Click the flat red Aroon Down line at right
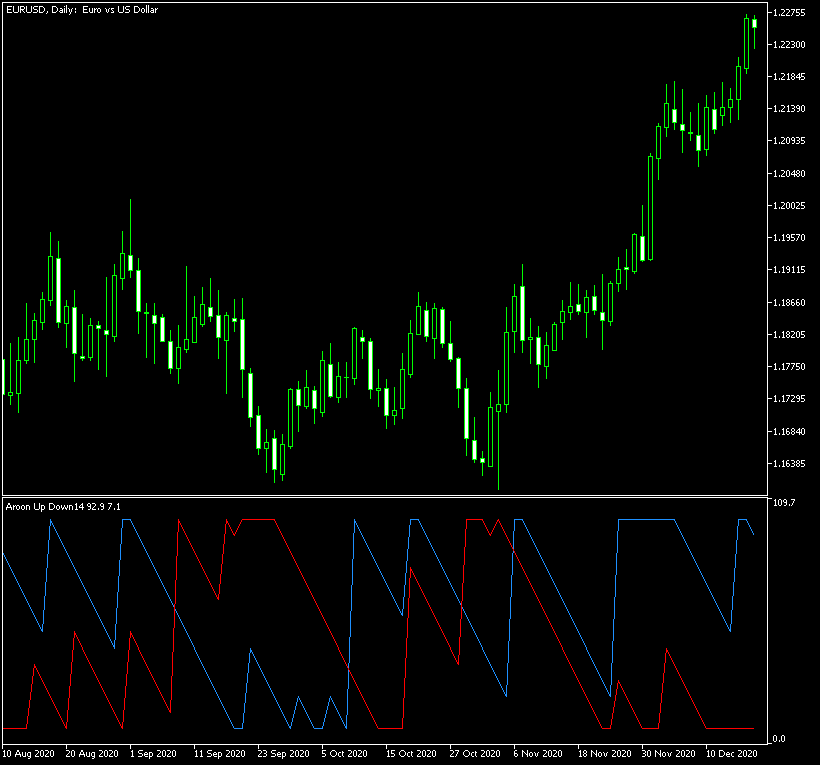This screenshot has height=765, width=820. click(x=730, y=728)
